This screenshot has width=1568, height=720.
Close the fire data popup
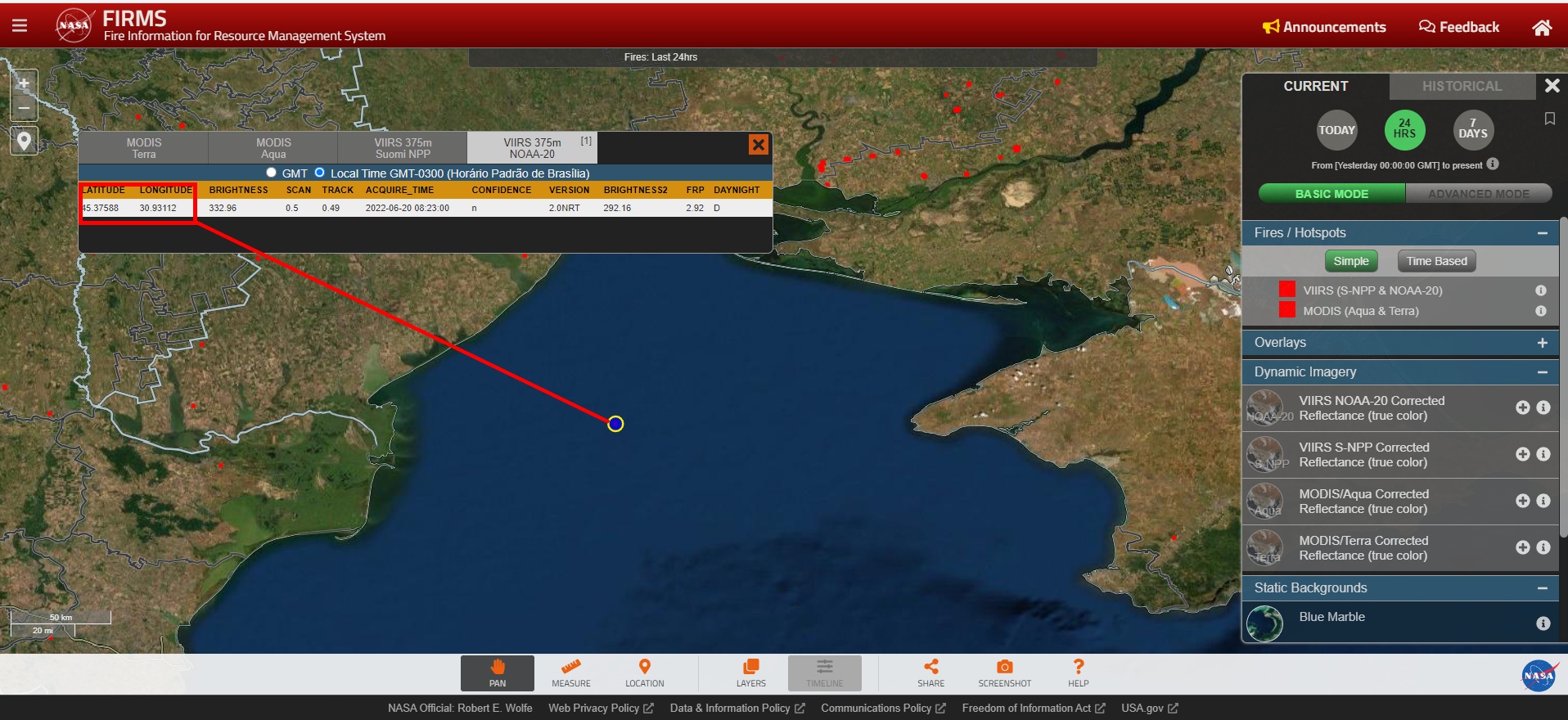759,145
